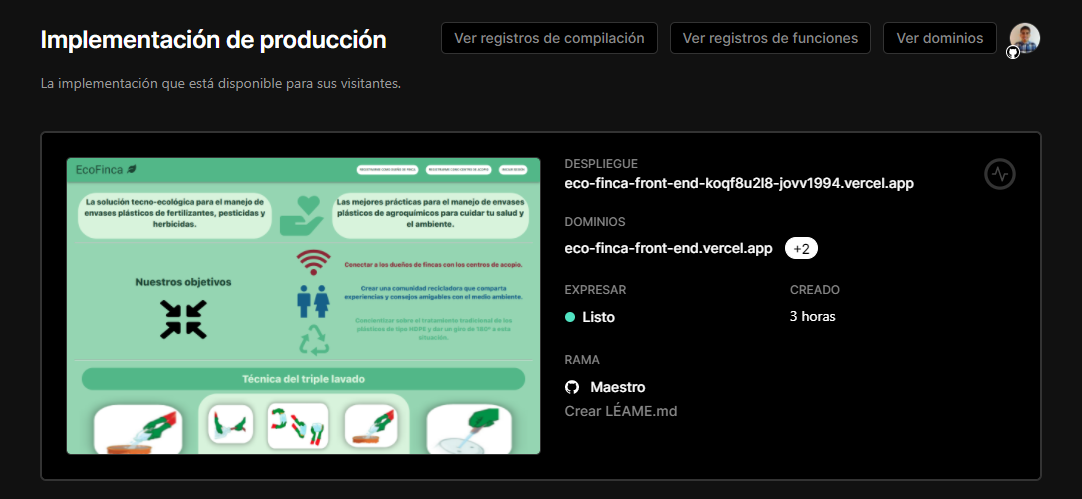
Task: Open the Crear LÉAME.md commit message
Action: click(x=621, y=411)
